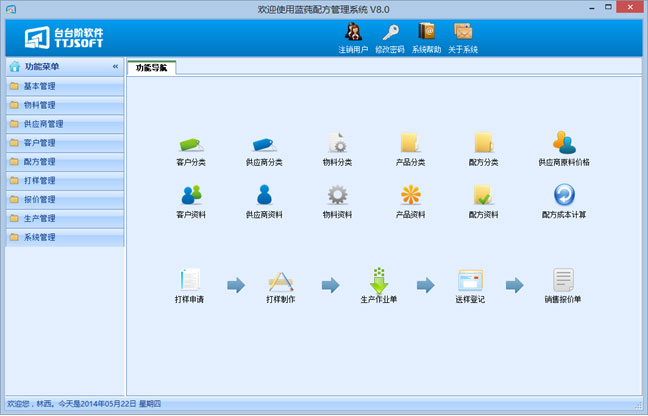Click 关于系统 in the toolbar
Viewport: 648px width, 416px height.
tap(462, 37)
